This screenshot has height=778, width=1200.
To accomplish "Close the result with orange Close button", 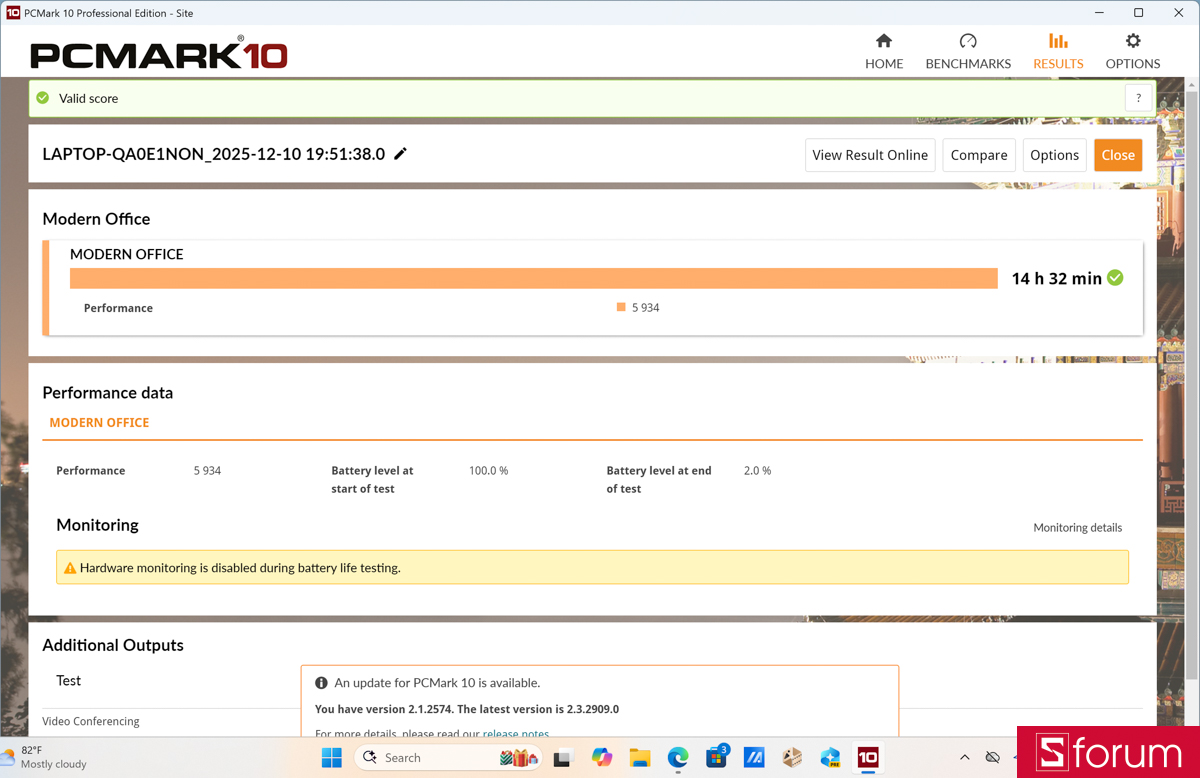I will click(x=1118, y=155).
